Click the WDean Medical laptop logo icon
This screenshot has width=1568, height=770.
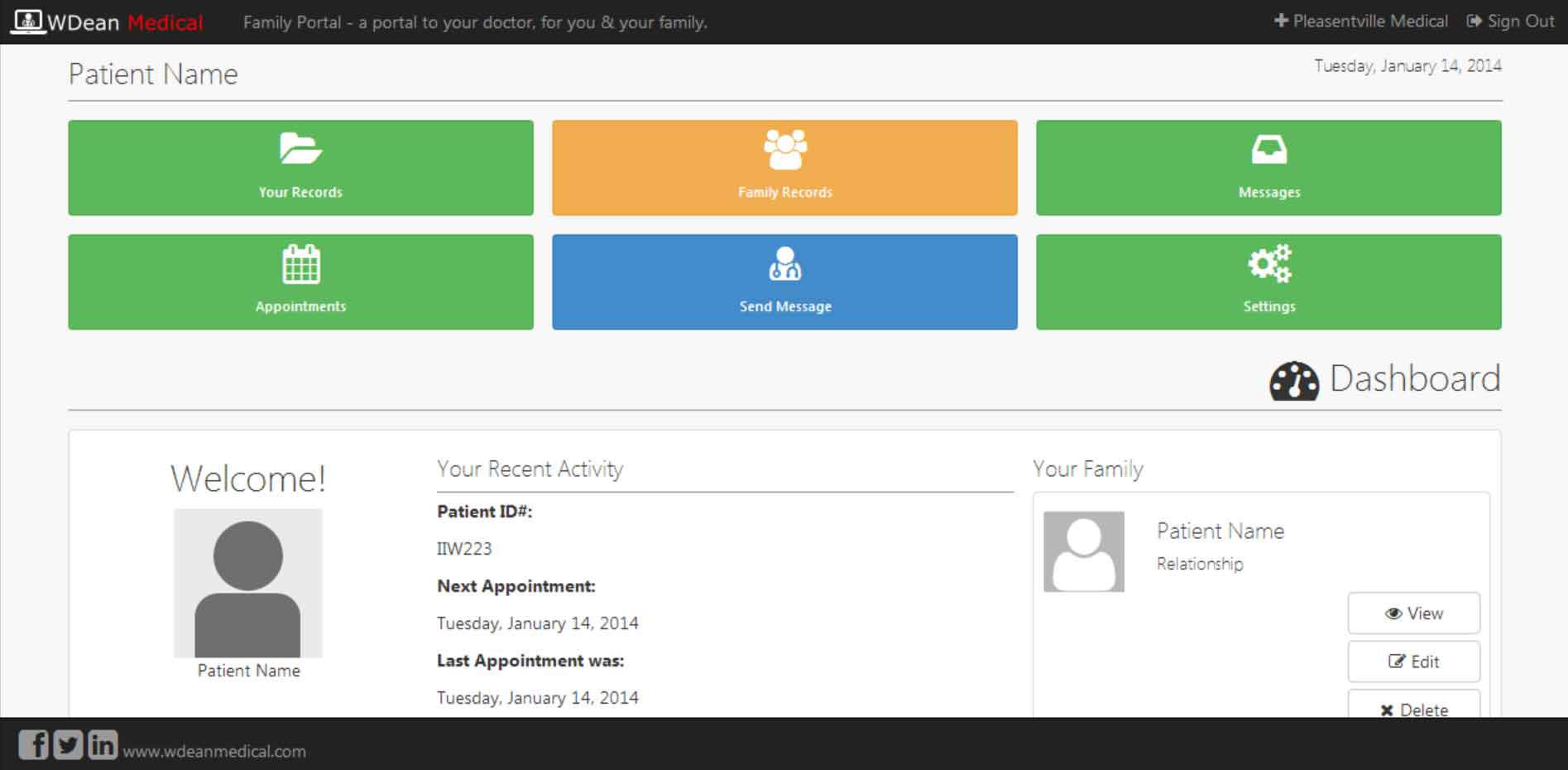[x=27, y=22]
